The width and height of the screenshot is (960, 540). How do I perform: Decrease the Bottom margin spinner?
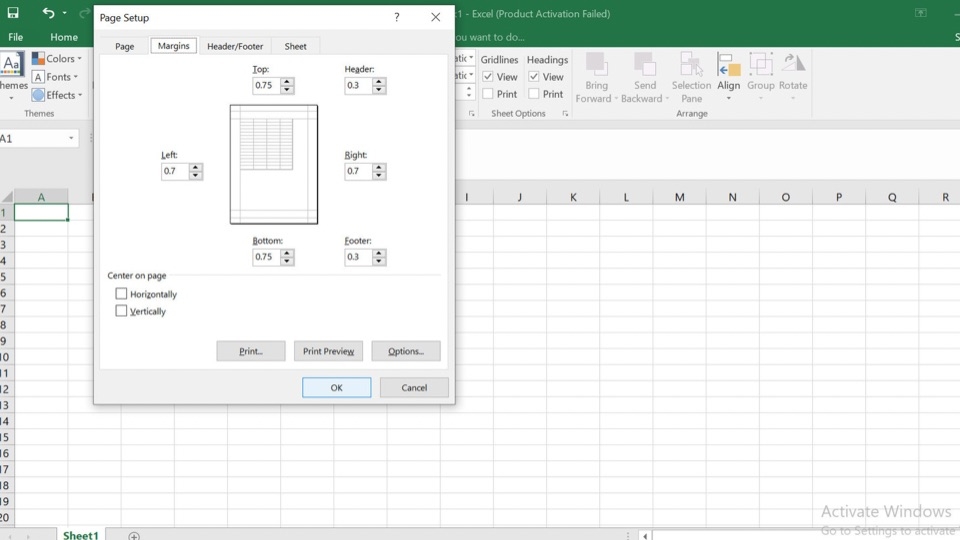pyautogui.click(x=287, y=261)
